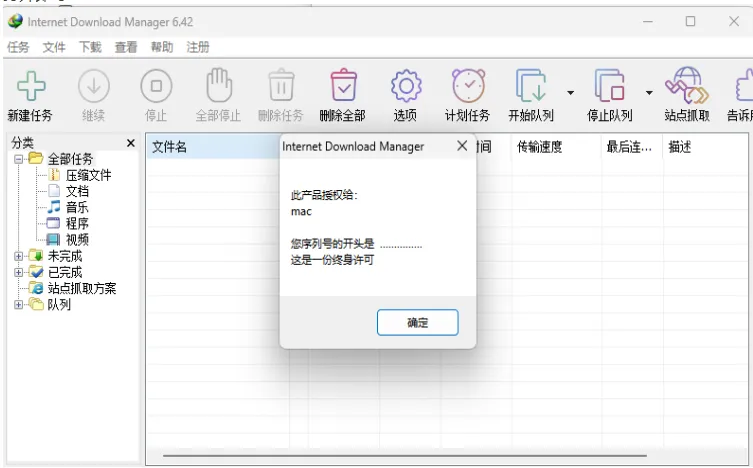
Task: Click the 确定 button in the dialog
Action: point(417,322)
